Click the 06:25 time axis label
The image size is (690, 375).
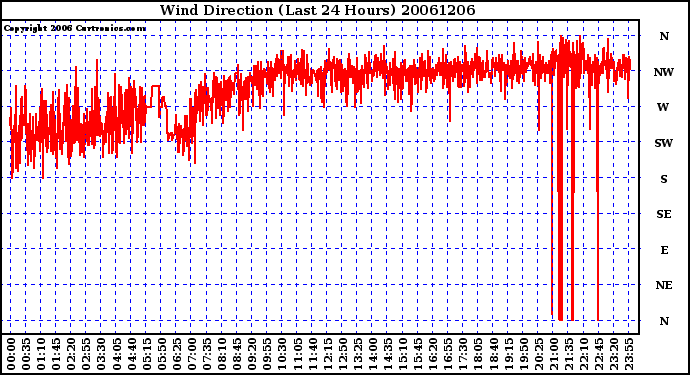pyautogui.click(x=176, y=354)
